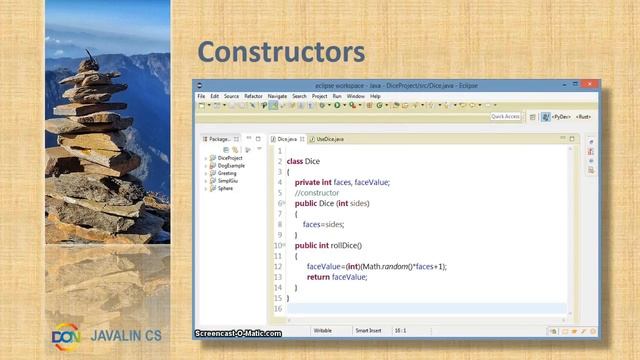Open the File menu

tap(201, 96)
